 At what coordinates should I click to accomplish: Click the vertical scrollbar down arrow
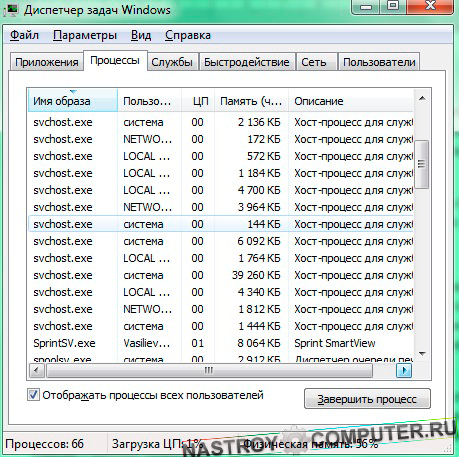422,354
